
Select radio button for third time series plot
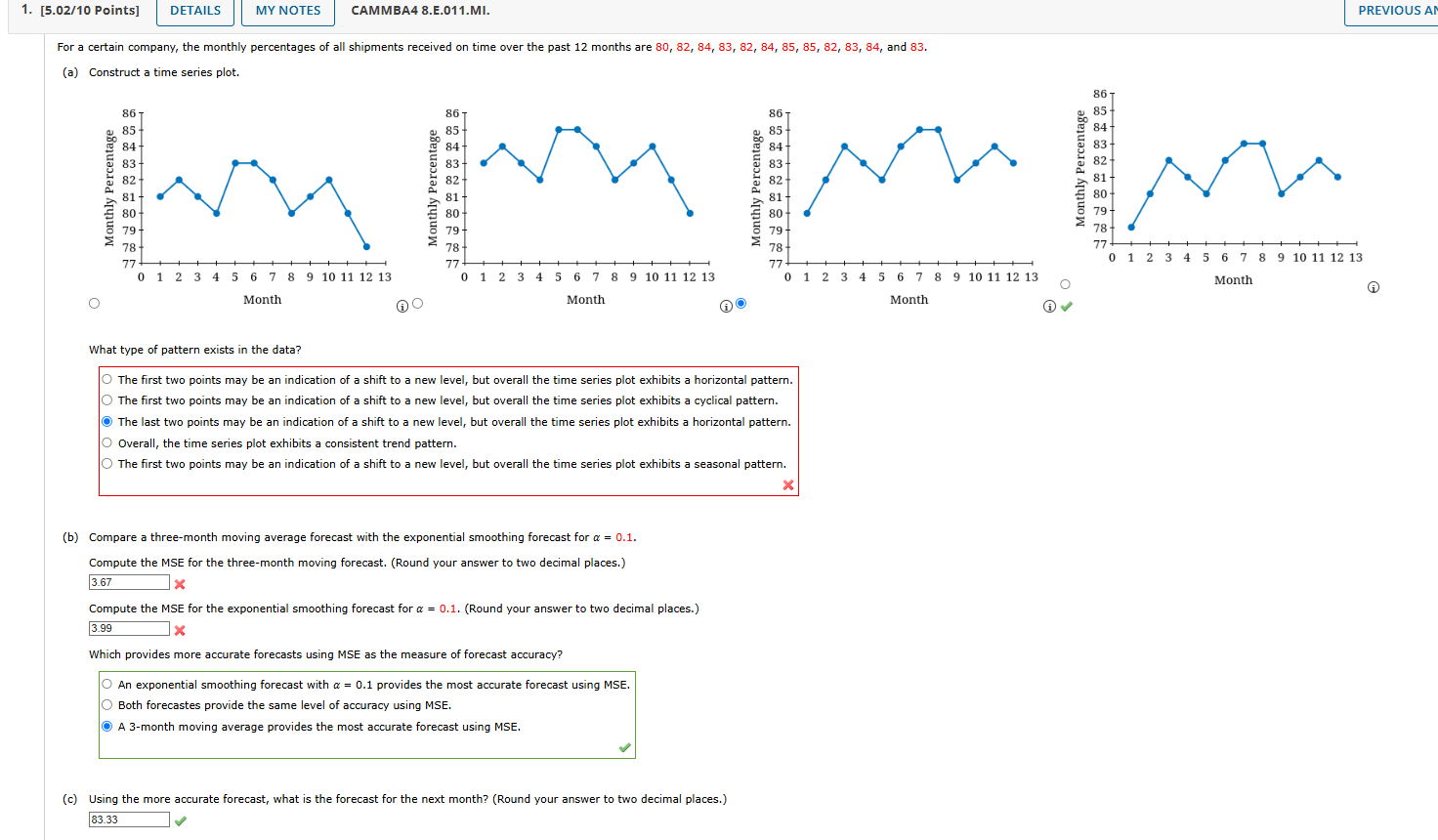pyautogui.click(x=740, y=303)
